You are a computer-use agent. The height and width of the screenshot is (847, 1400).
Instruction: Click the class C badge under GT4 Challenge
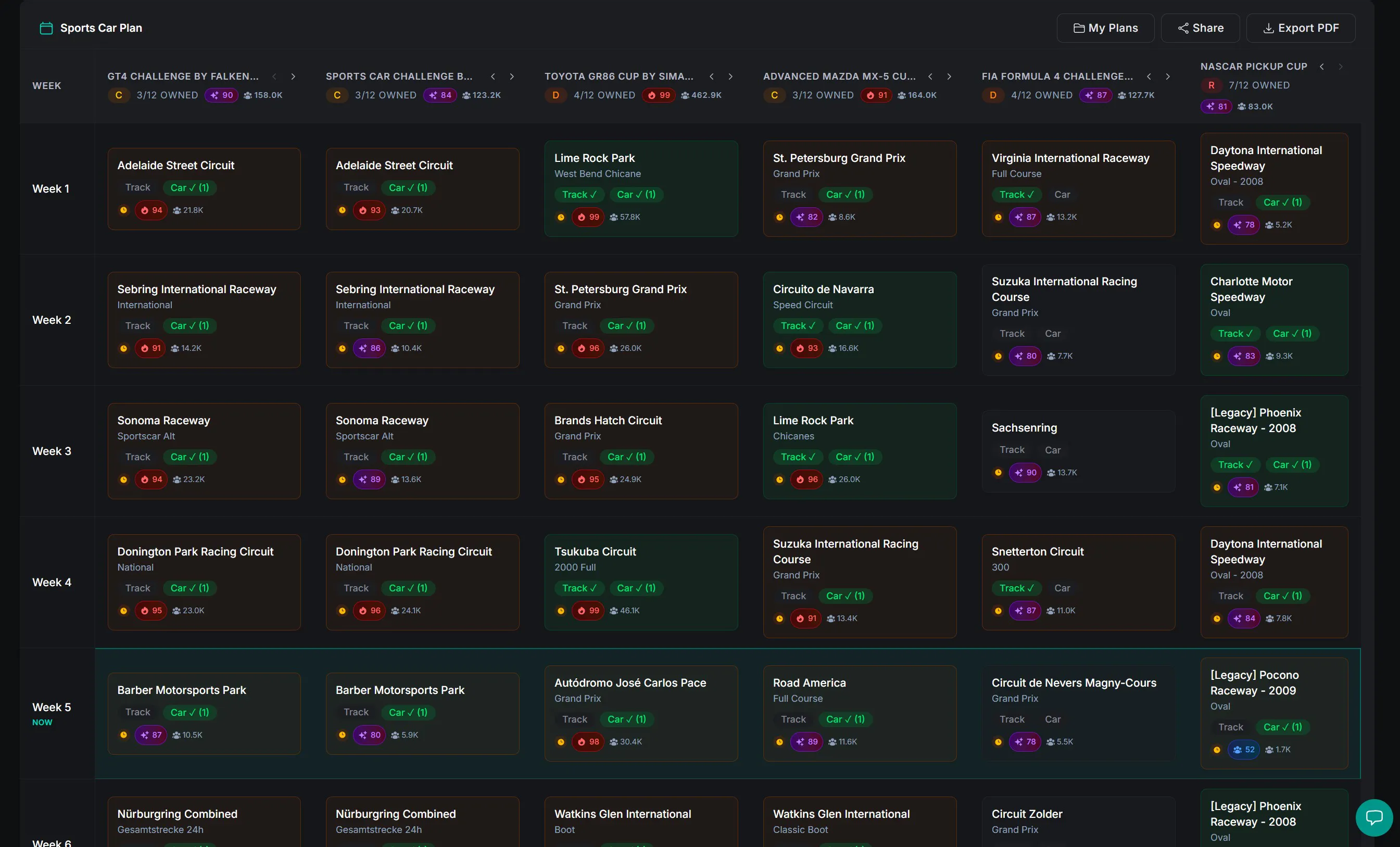[119, 95]
